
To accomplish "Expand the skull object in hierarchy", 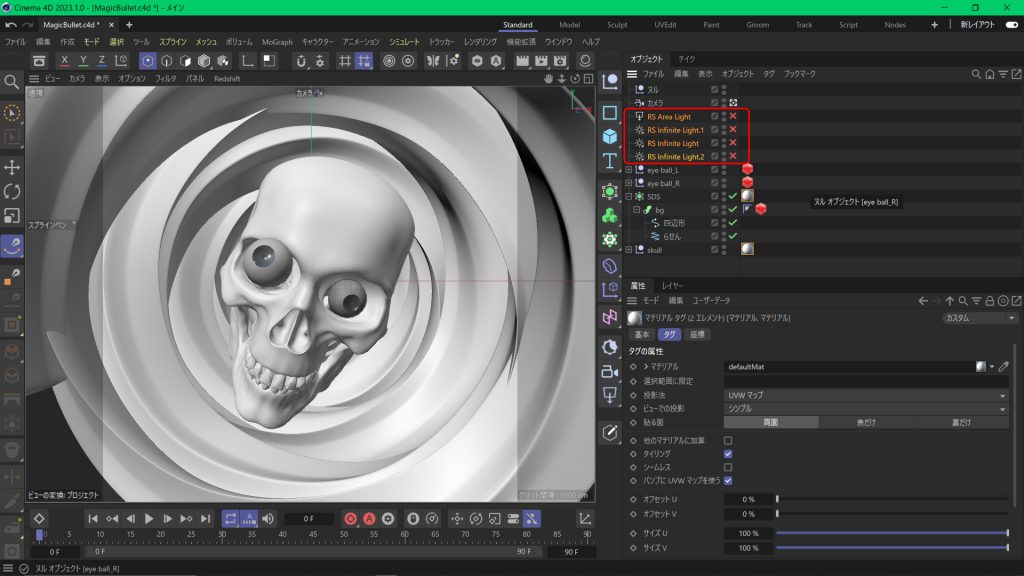I will tap(629, 249).
